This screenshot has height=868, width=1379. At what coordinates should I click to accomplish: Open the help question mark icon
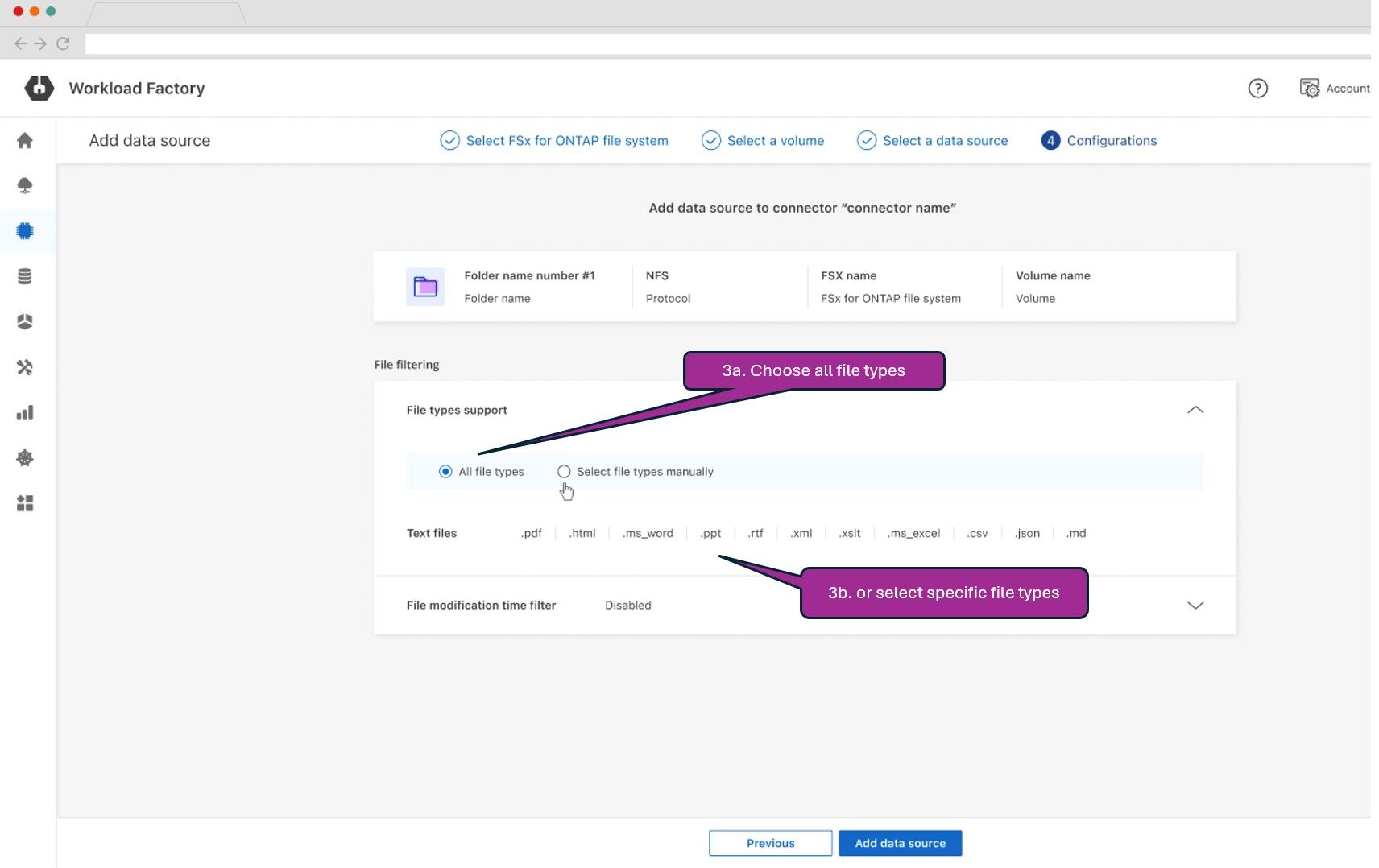[x=1257, y=88]
